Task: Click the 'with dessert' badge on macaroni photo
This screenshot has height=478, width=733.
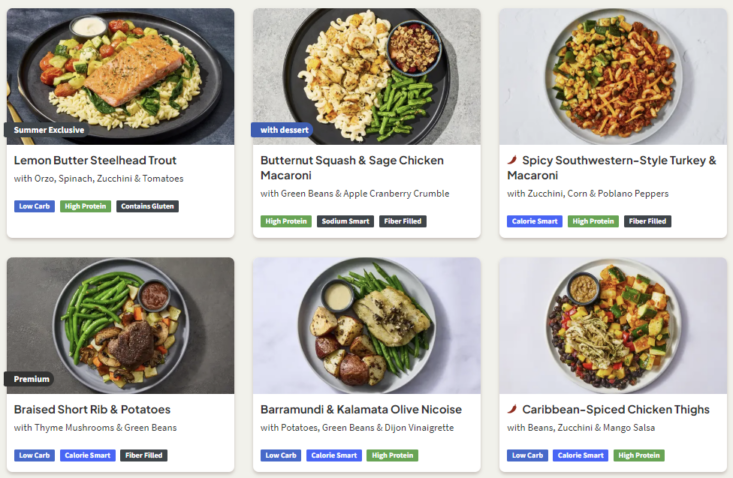Action: 282,130
